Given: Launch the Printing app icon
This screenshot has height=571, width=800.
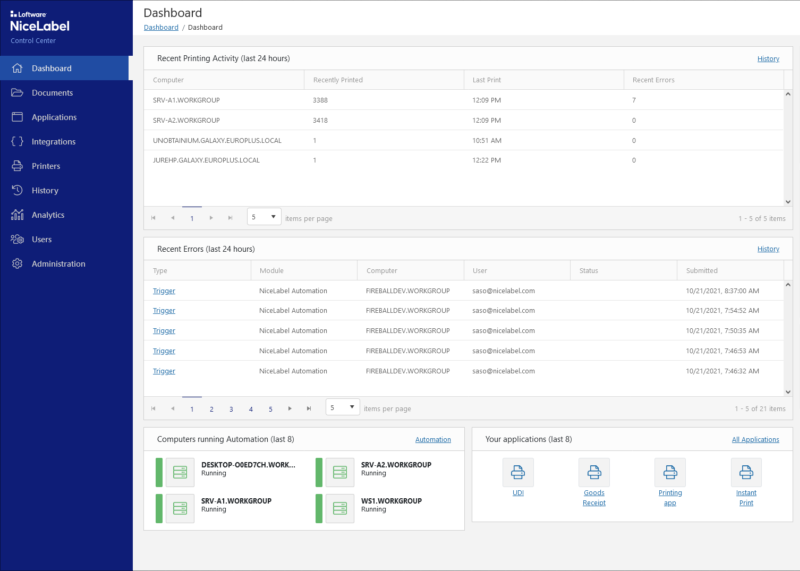Looking at the screenshot, I should coord(670,472).
